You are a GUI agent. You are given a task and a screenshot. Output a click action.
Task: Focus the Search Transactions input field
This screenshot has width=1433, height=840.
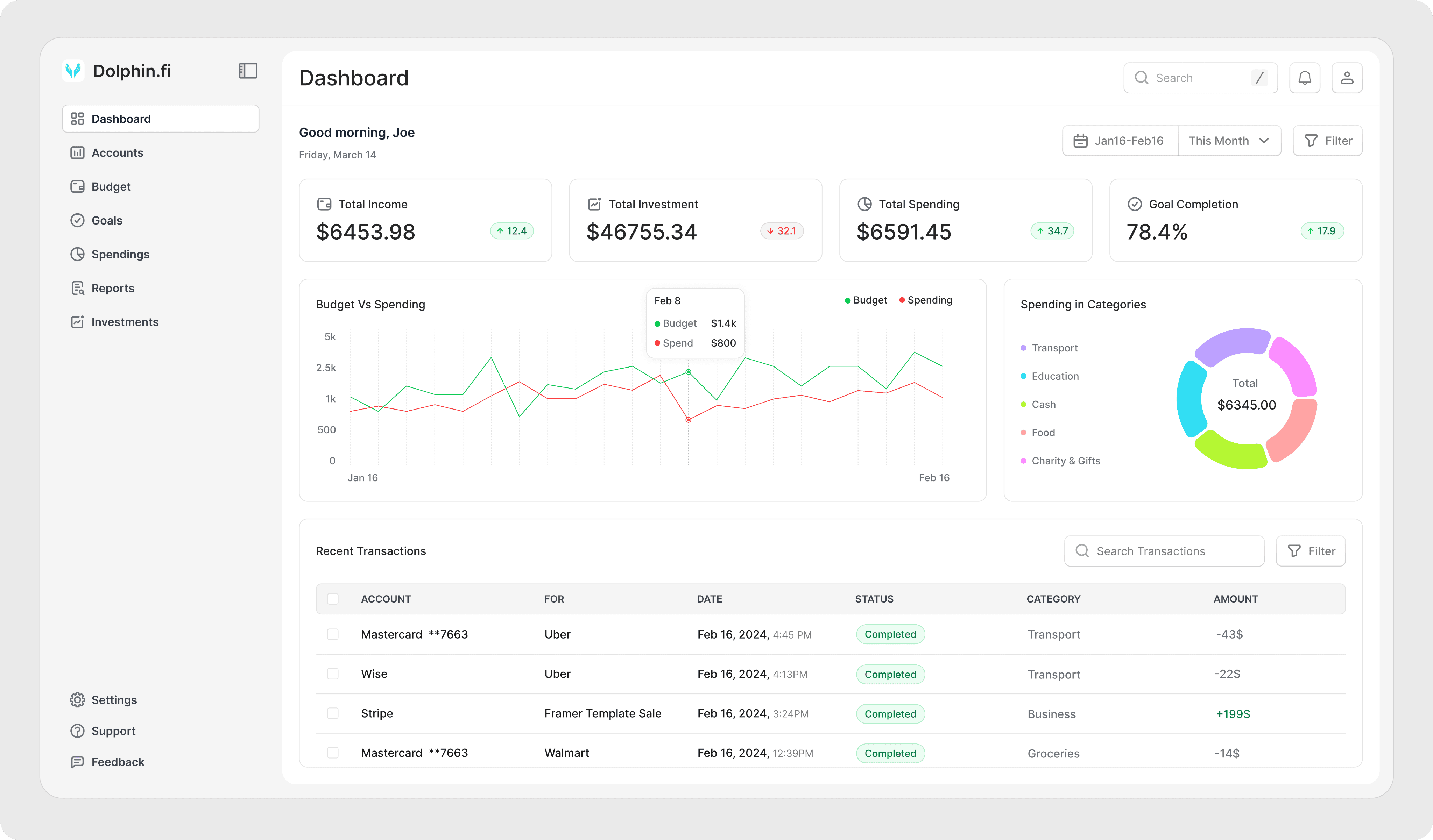click(1164, 551)
